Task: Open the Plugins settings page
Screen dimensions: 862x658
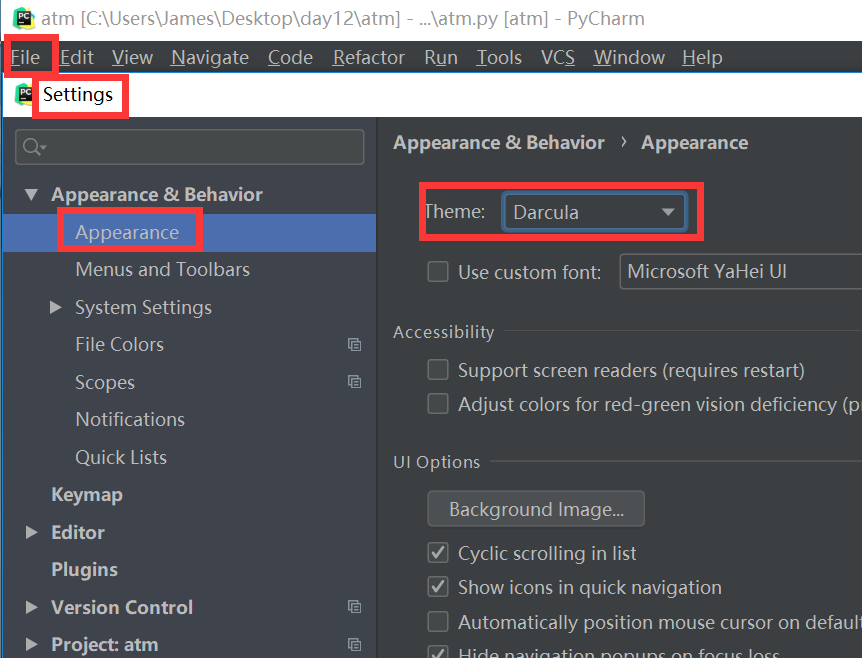Action: click(85, 569)
